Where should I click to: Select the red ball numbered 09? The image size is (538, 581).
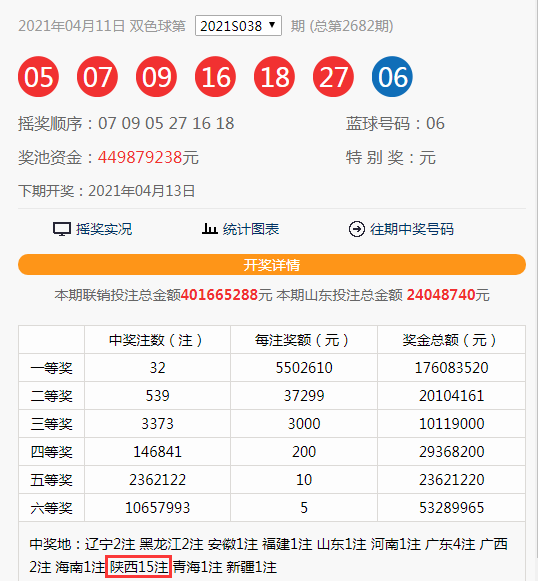tap(156, 77)
